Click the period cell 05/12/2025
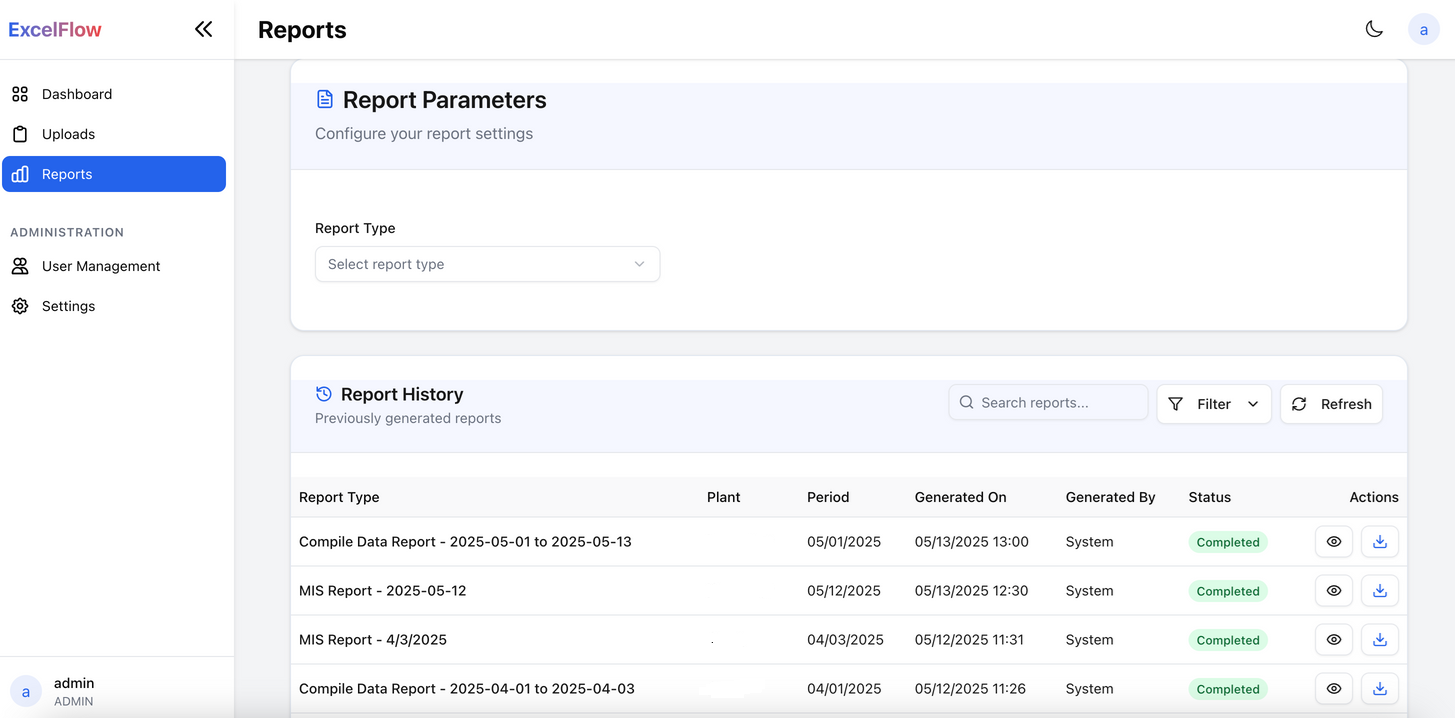1455x718 pixels. click(x=844, y=590)
